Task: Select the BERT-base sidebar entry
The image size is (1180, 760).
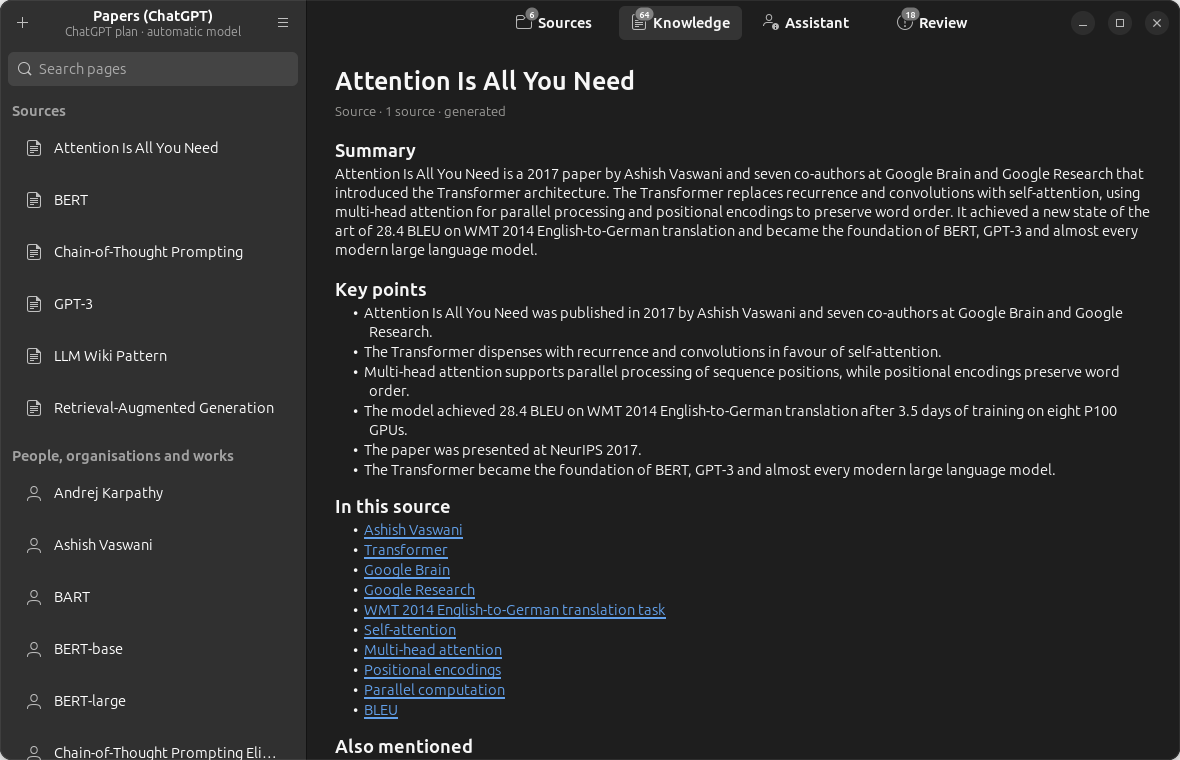Action: click(x=153, y=649)
